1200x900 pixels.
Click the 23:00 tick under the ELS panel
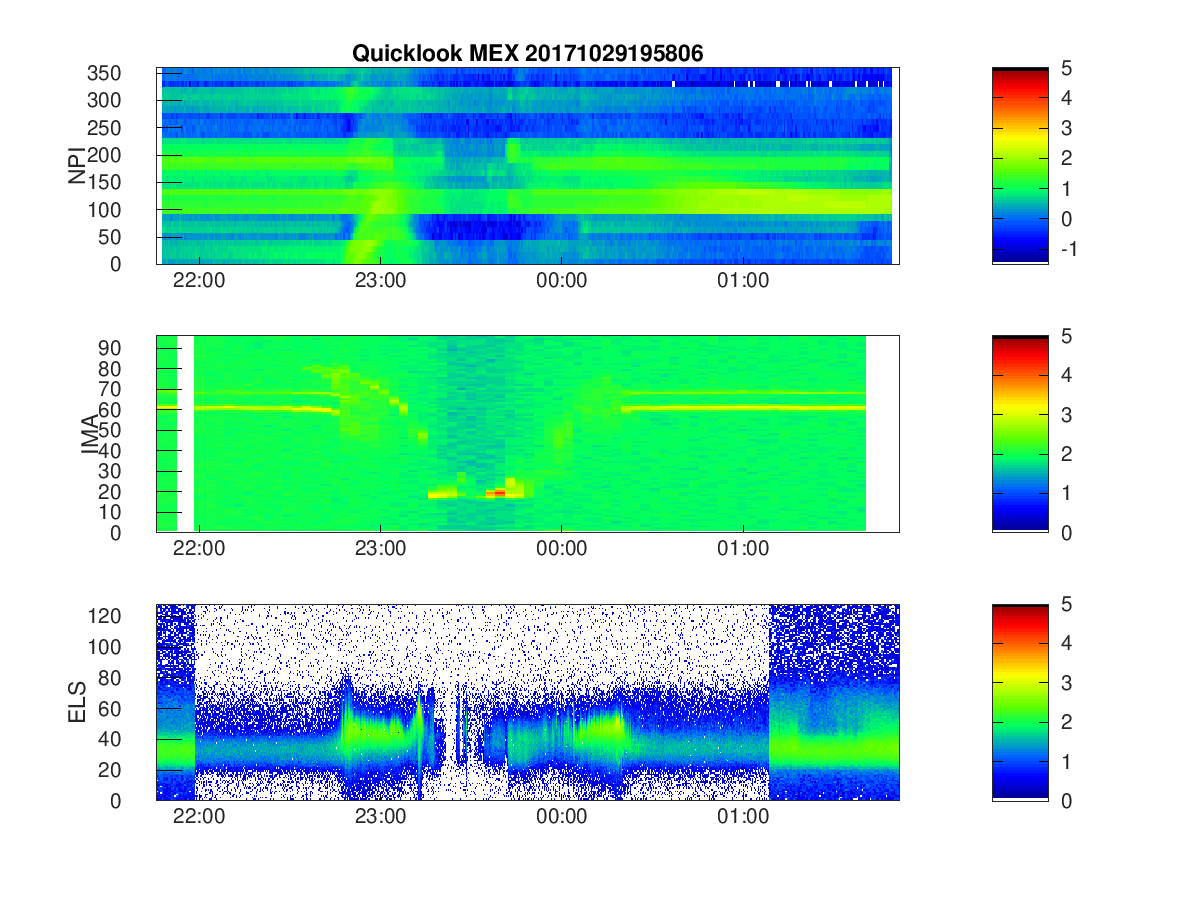[x=380, y=816]
